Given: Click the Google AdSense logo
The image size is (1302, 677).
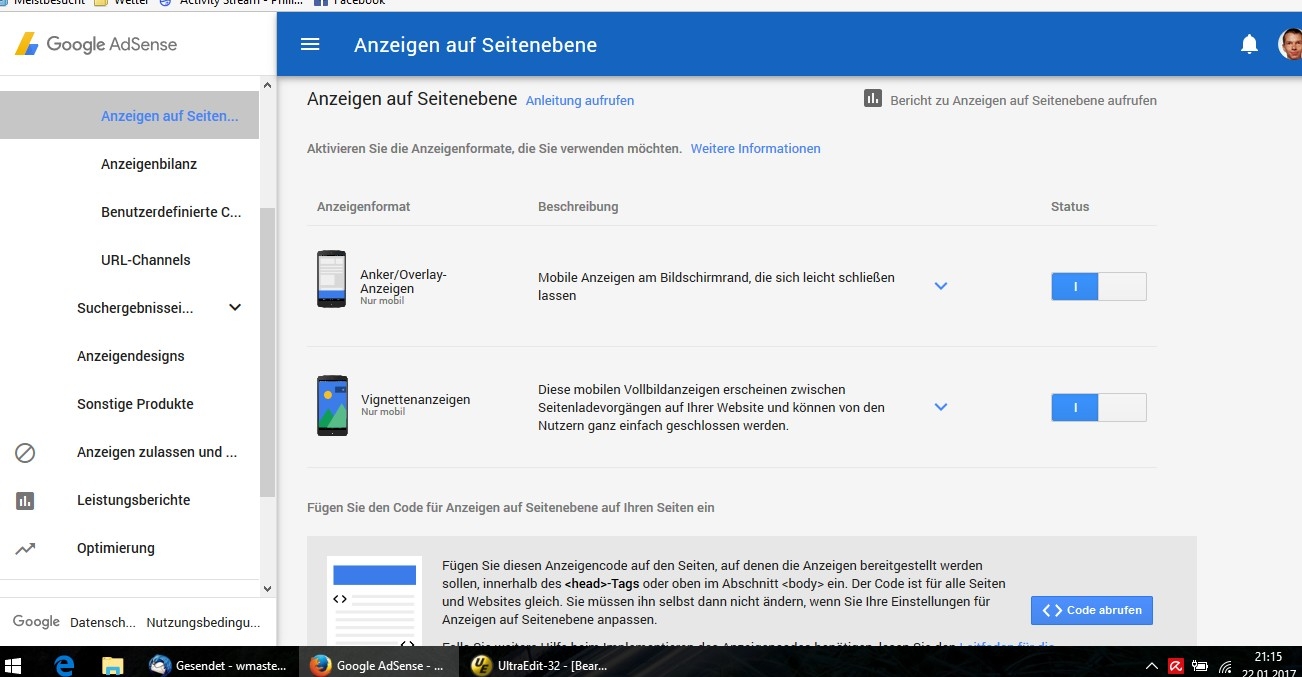Looking at the screenshot, I should click(x=96, y=44).
